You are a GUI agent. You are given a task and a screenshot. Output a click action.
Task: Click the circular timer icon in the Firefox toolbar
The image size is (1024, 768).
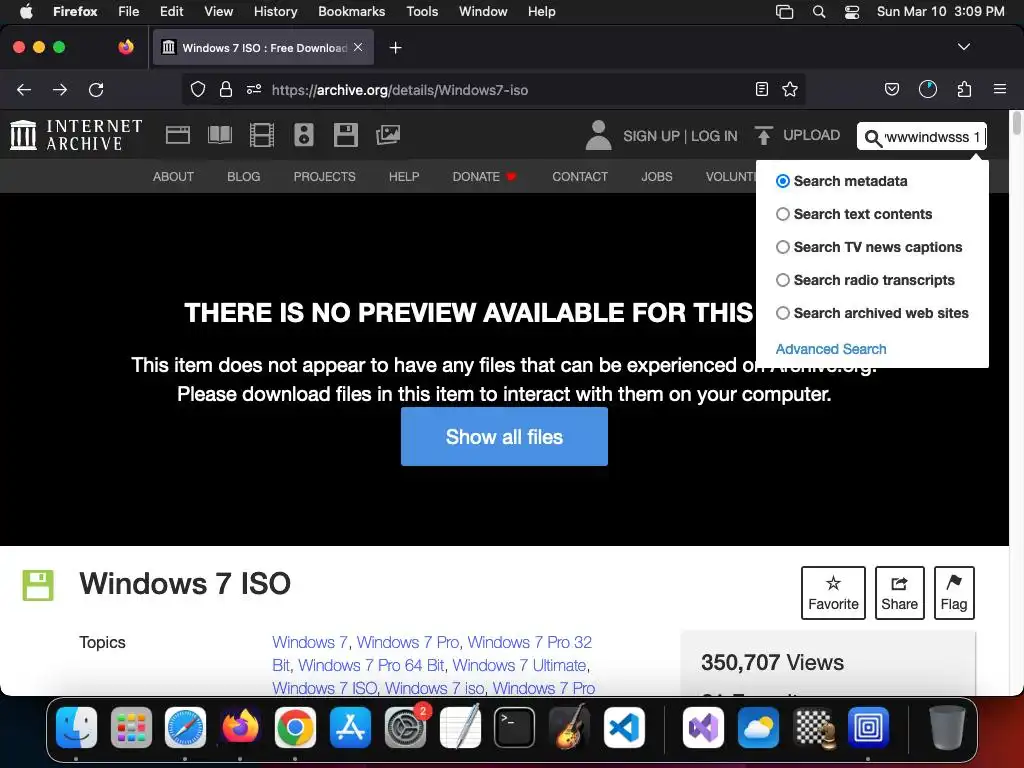(928, 89)
